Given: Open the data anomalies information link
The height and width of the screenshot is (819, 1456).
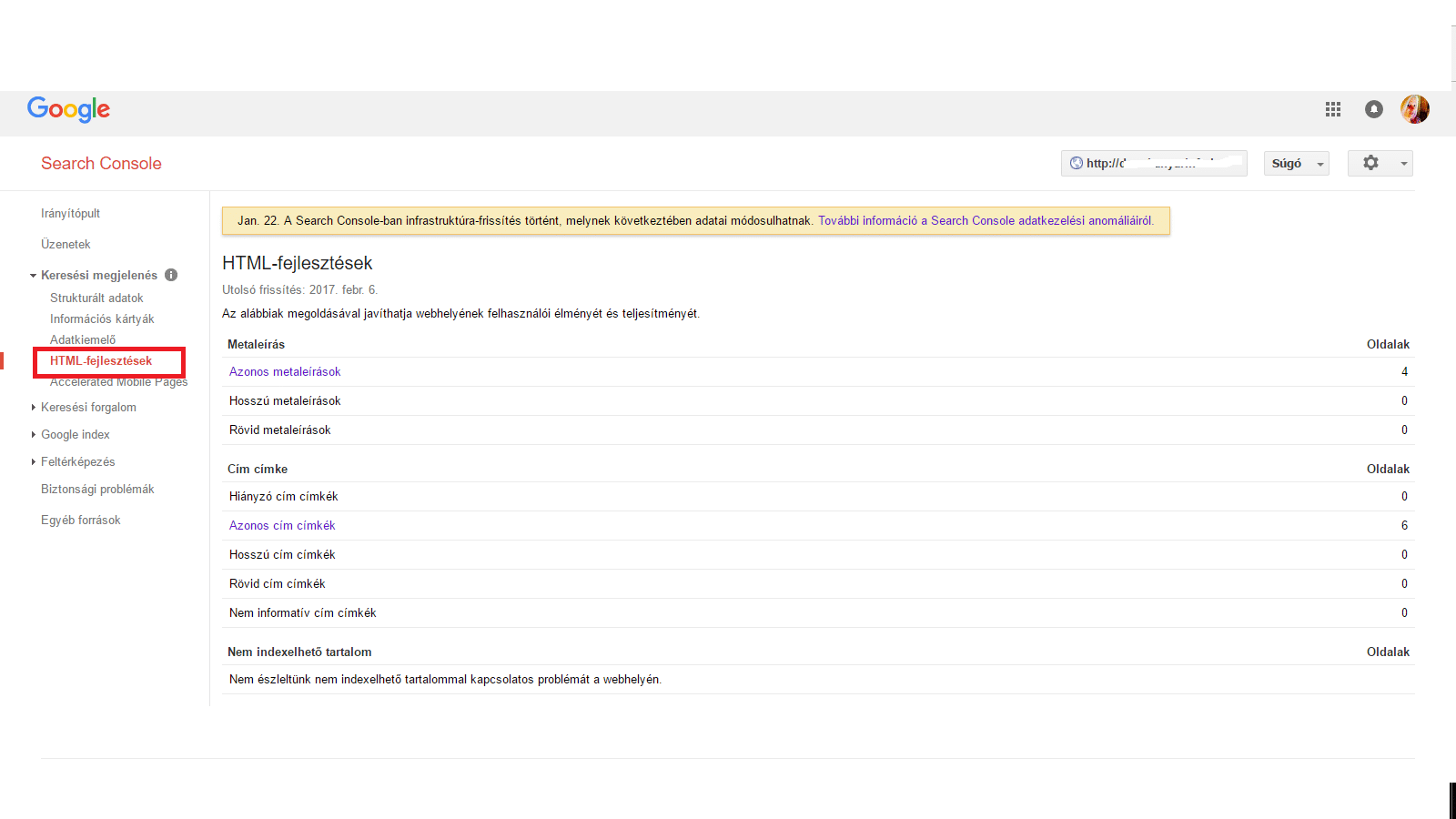Looking at the screenshot, I should click(x=985, y=220).
